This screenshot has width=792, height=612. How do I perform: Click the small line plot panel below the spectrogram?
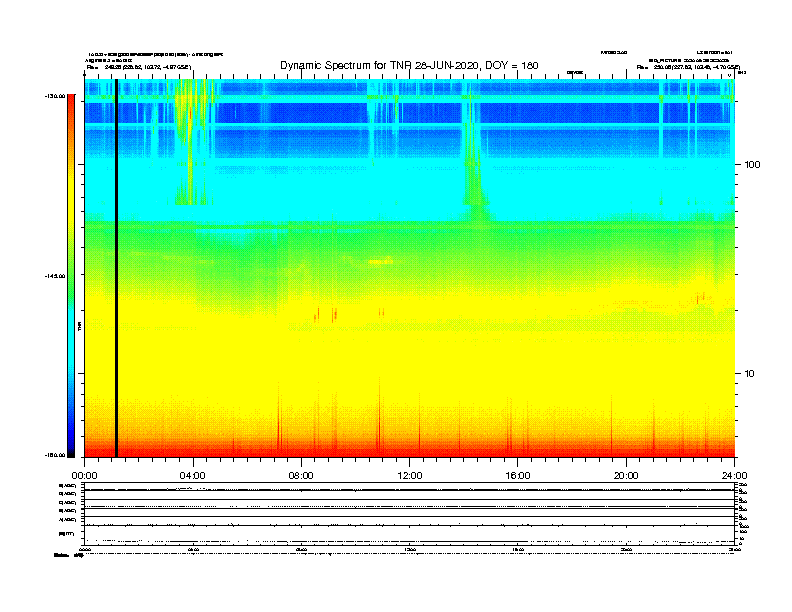(x=410, y=513)
